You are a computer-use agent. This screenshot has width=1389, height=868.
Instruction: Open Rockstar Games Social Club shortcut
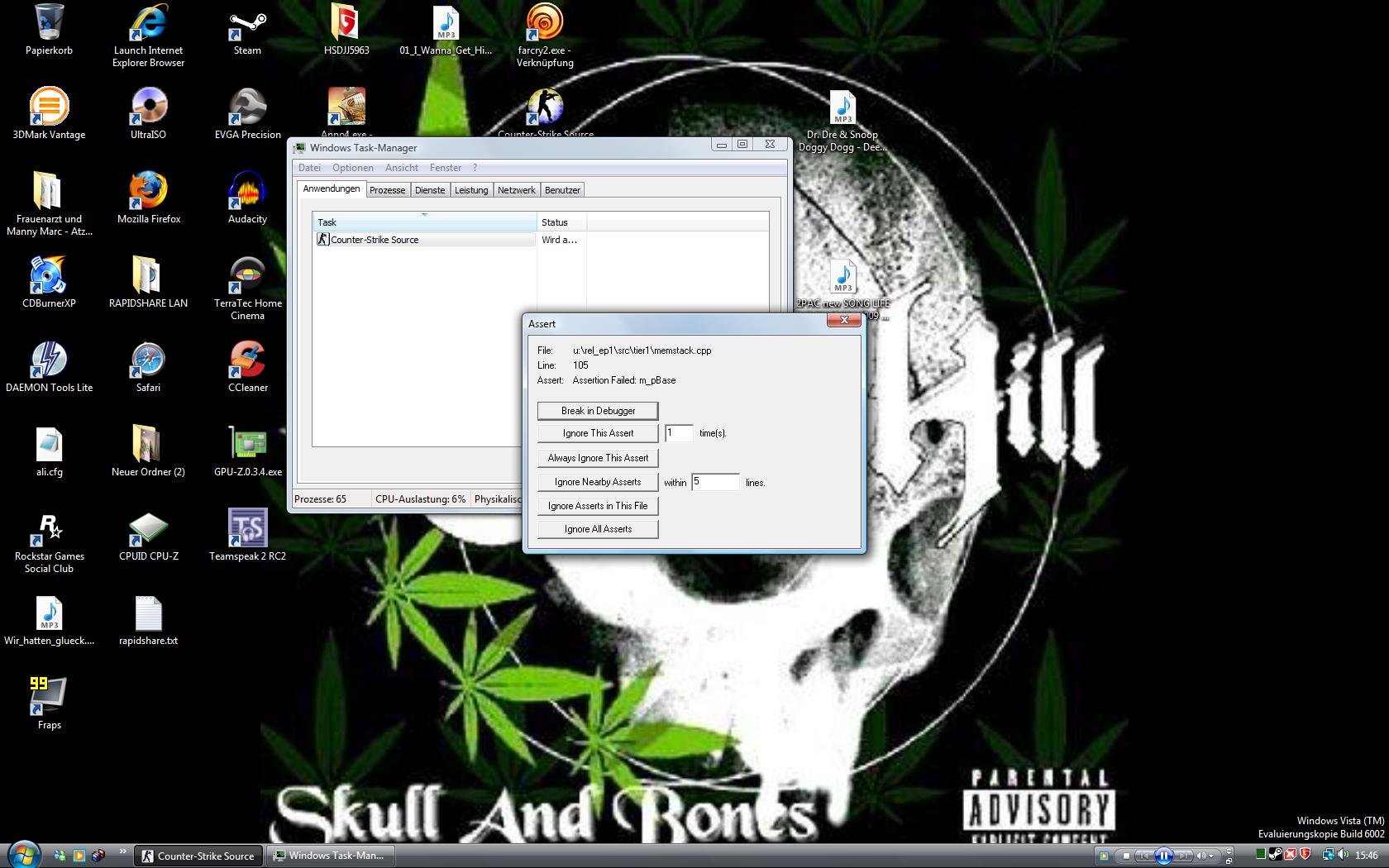[x=49, y=541]
